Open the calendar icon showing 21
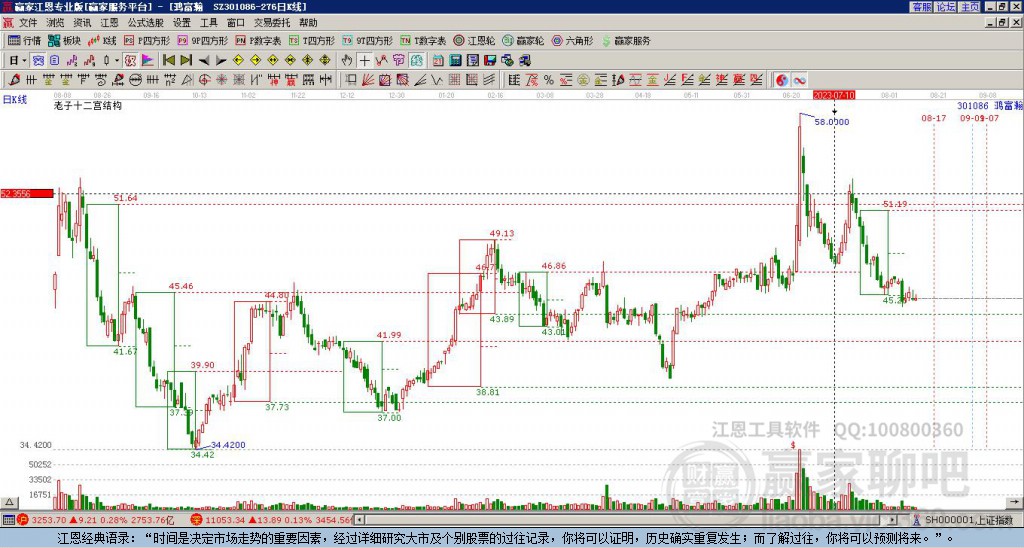The width and height of the screenshot is (1024, 548). point(438,61)
